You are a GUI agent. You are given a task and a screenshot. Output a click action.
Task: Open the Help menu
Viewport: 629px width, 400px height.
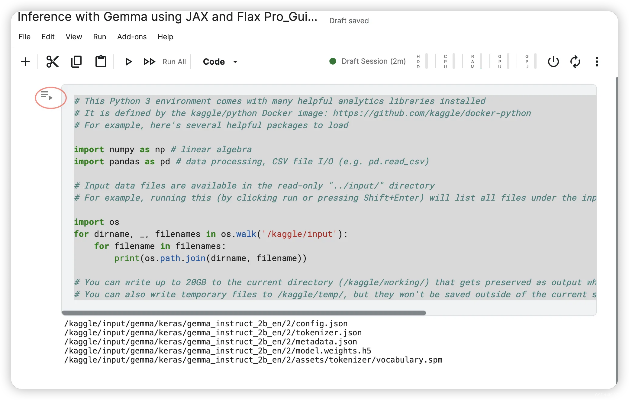click(x=165, y=36)
